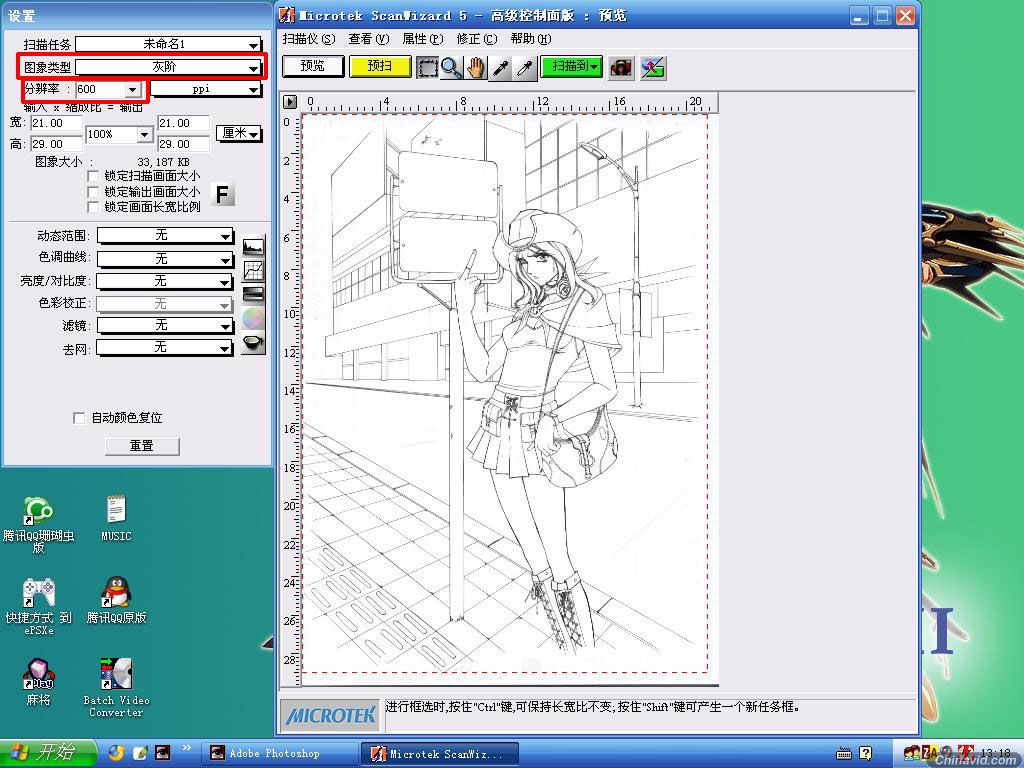Click the yellow 预扫 prescan button
The height and width of the screenshot is (768, 1024).
point(380,67)
